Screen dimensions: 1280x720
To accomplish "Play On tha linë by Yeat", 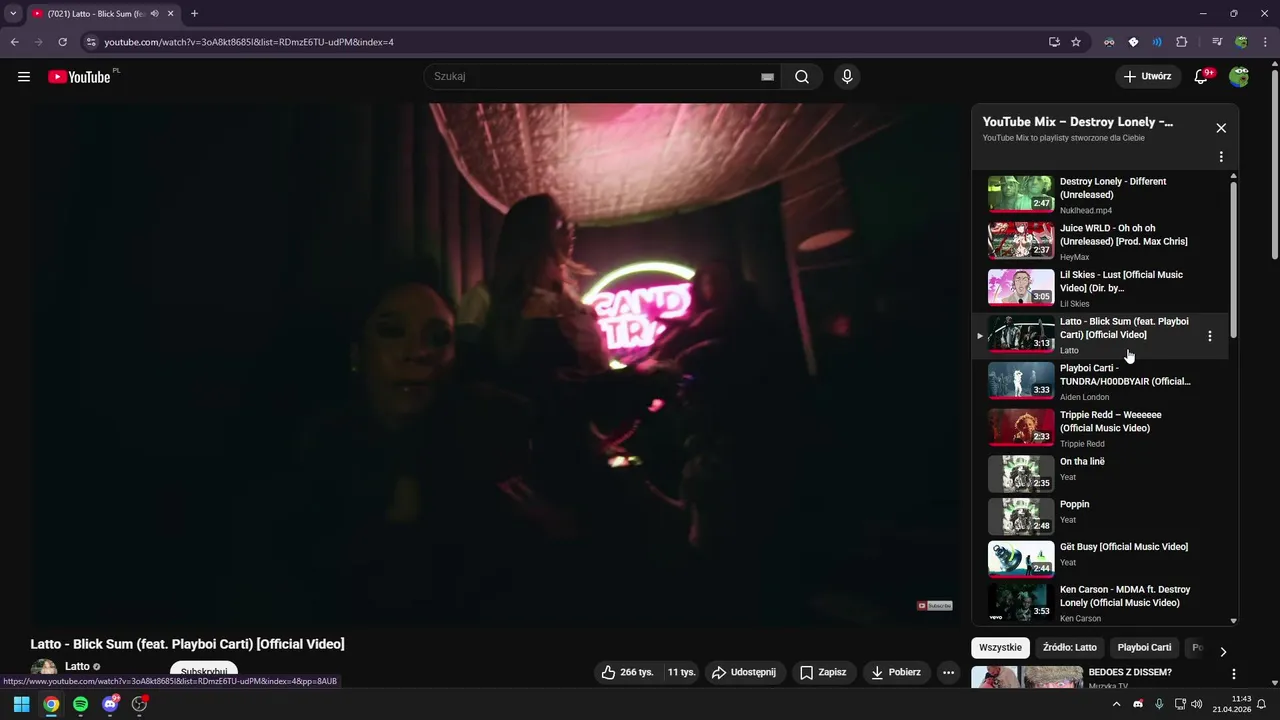I will pos(1098,473).
